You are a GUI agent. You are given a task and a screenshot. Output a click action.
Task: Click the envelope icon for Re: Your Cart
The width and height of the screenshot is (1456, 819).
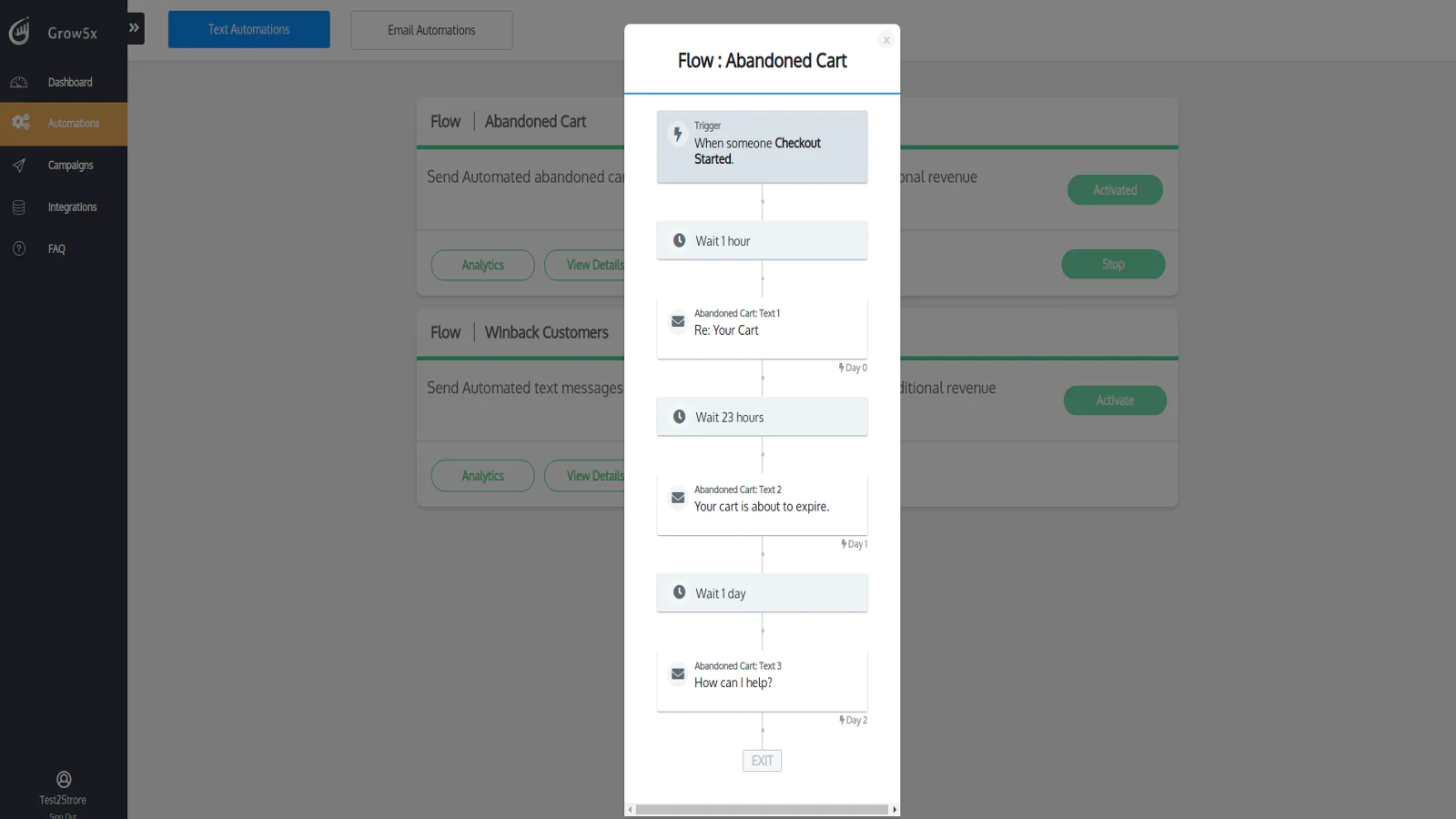point(678,321)
